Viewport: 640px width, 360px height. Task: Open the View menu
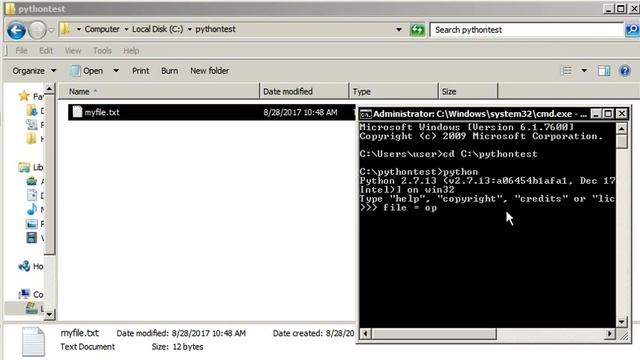[73, 51]
